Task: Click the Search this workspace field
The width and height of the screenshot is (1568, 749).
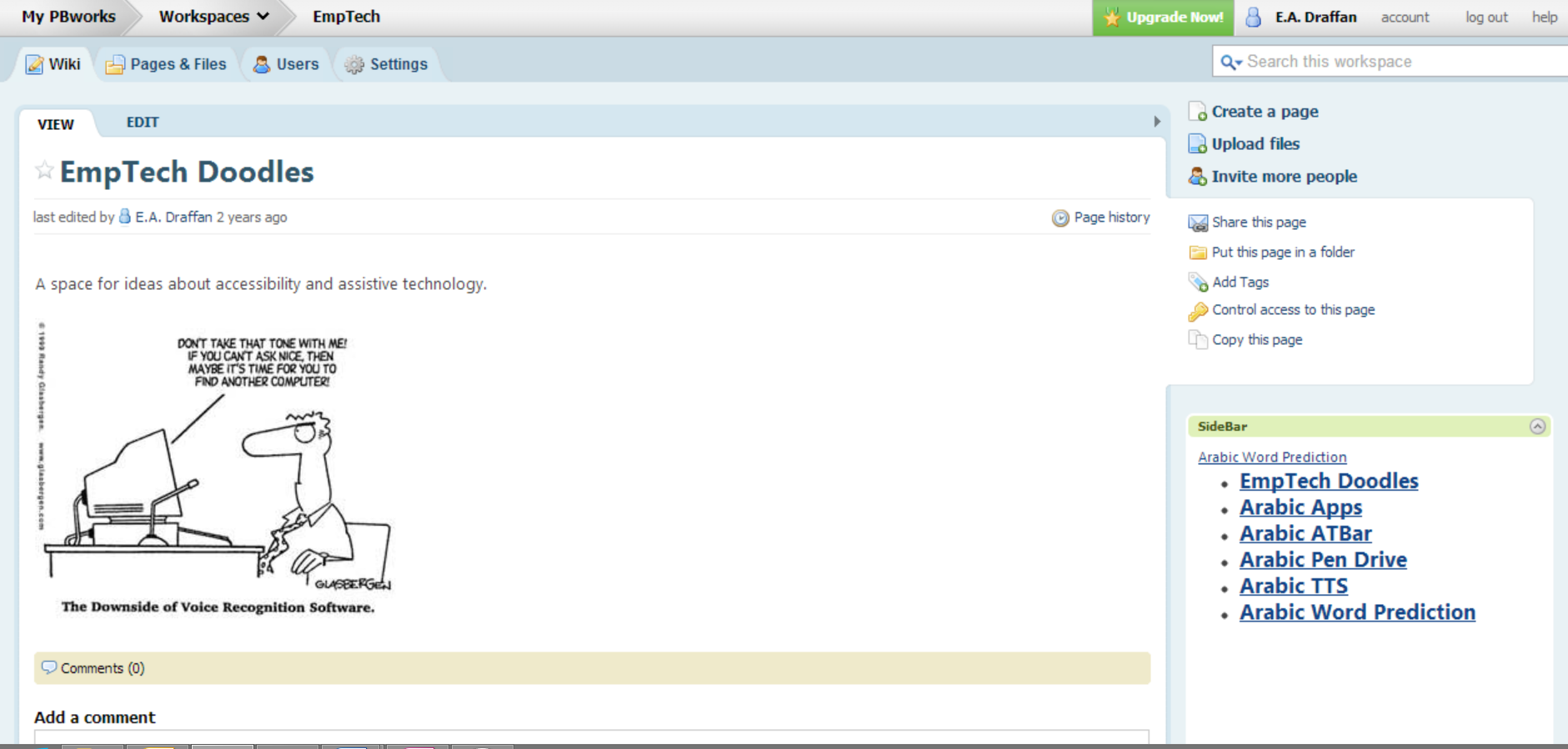Action: (1390, 62)
